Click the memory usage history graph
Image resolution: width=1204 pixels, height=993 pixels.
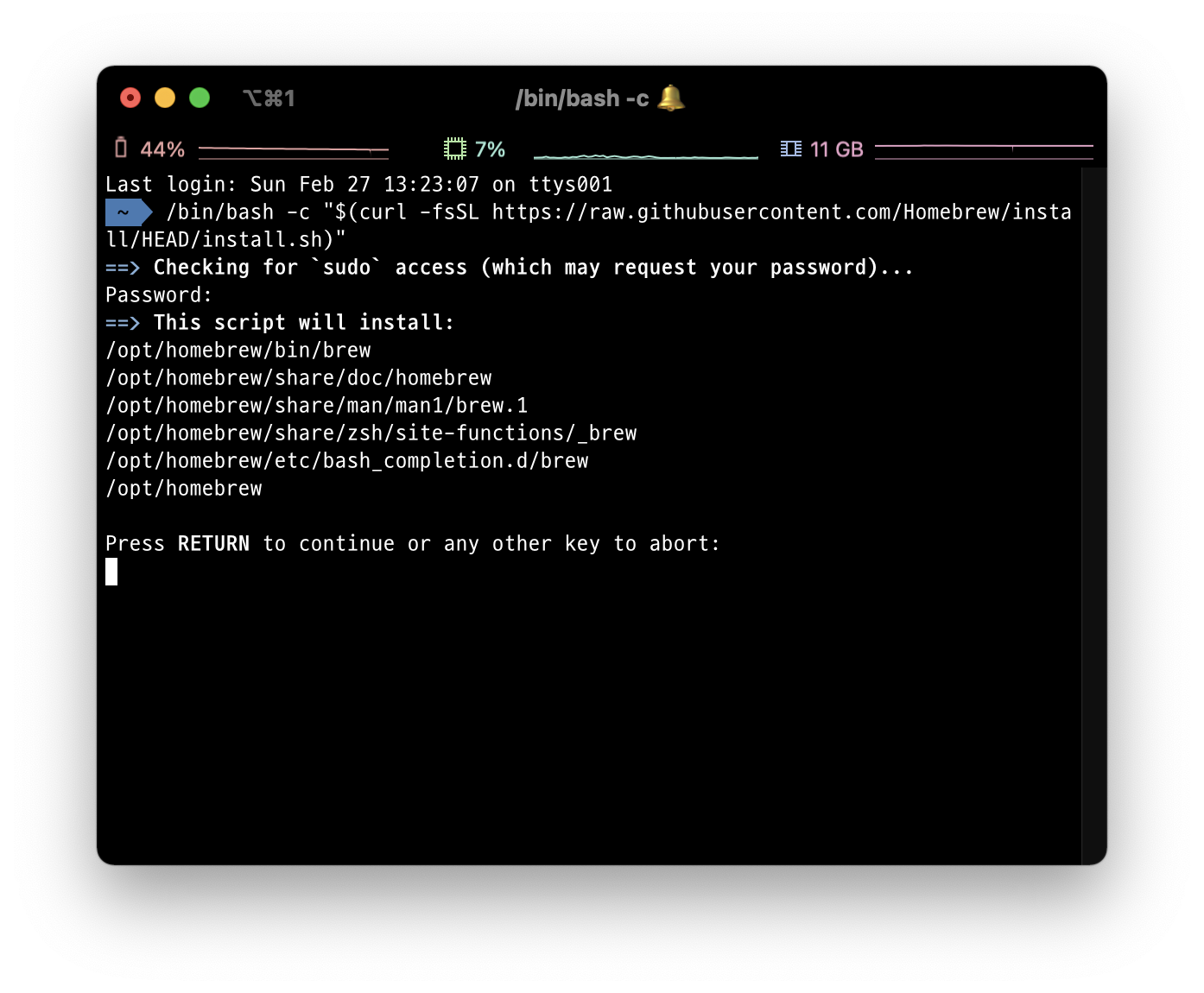984,151
